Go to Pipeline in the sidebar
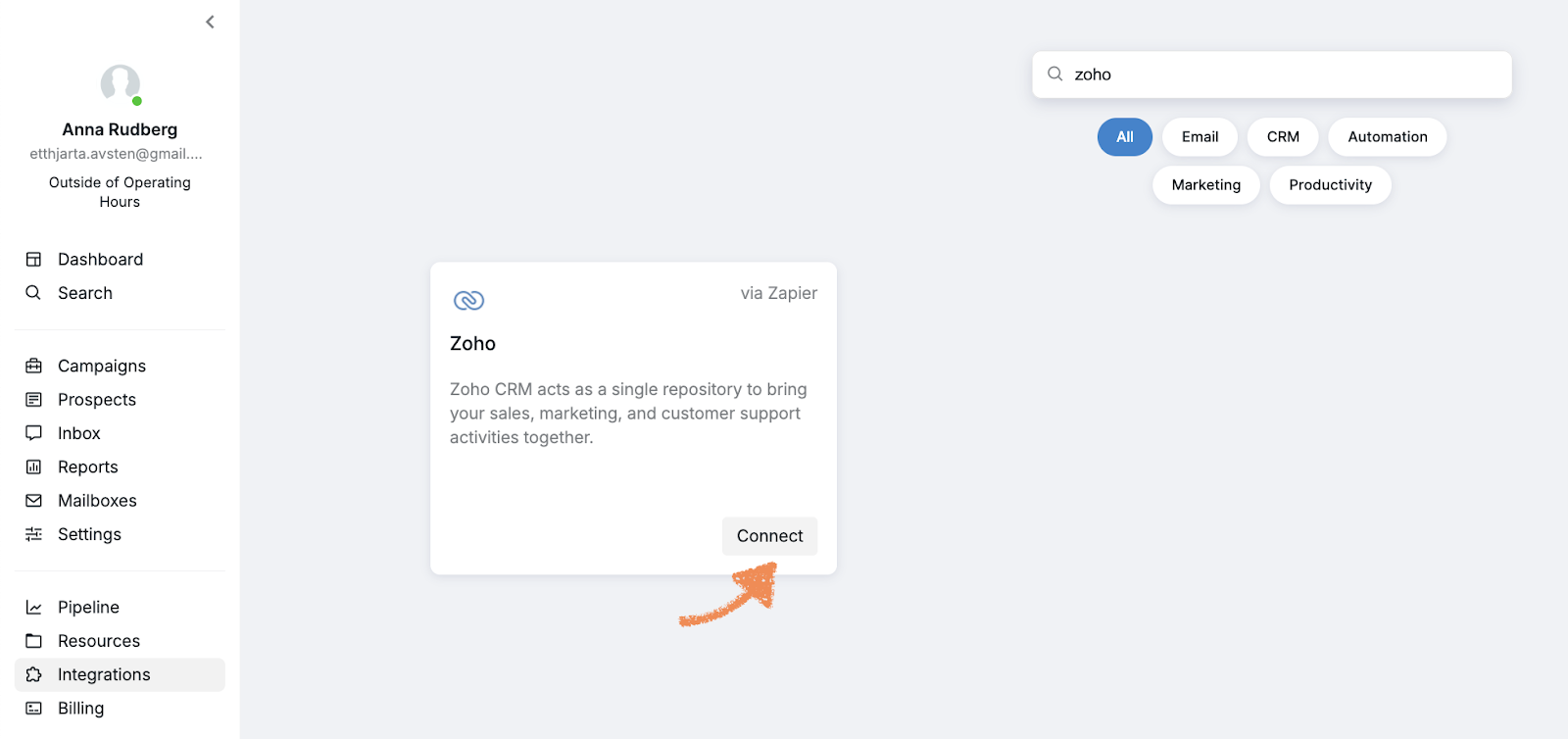The image size is (1568, 739). point(88,608)
